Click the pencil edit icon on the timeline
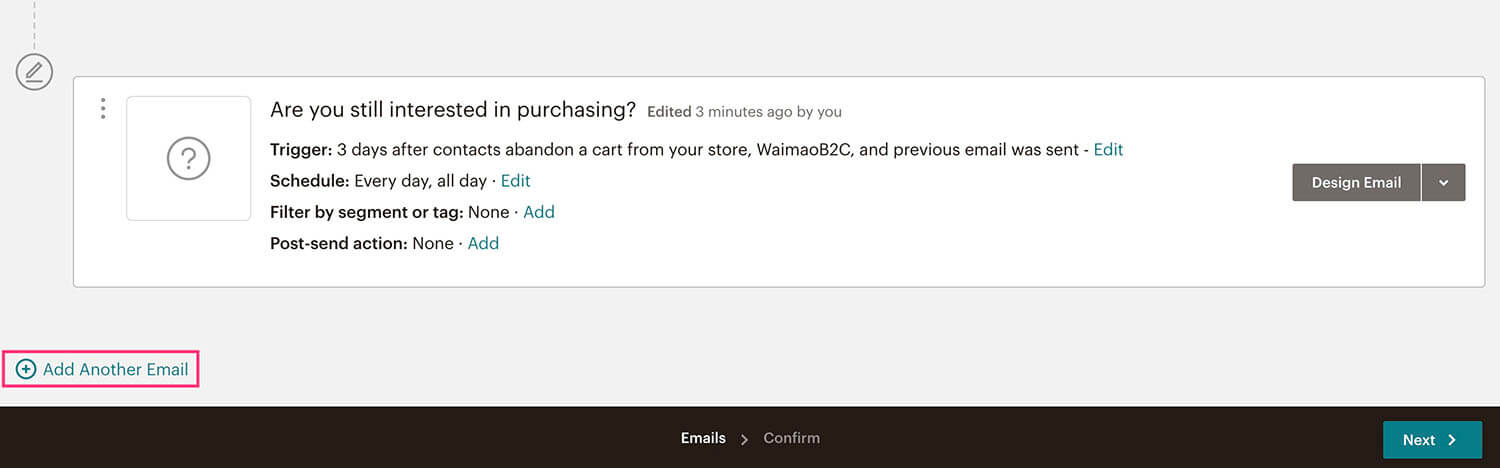 [34, 72]
